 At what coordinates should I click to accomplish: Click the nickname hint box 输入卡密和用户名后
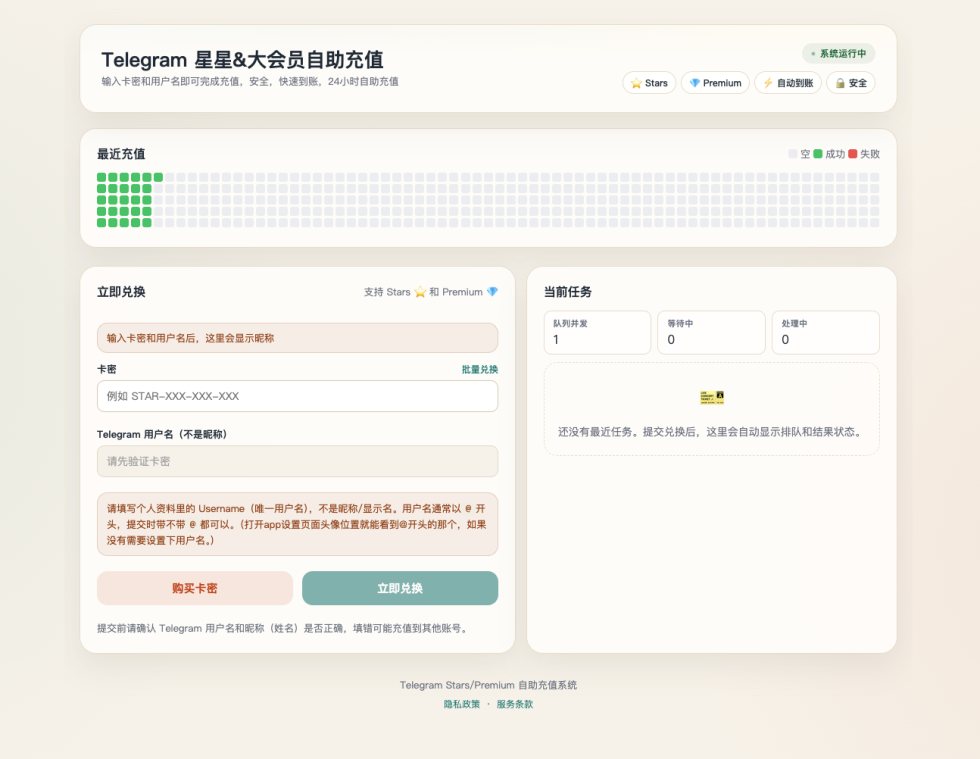click(298, 338)
